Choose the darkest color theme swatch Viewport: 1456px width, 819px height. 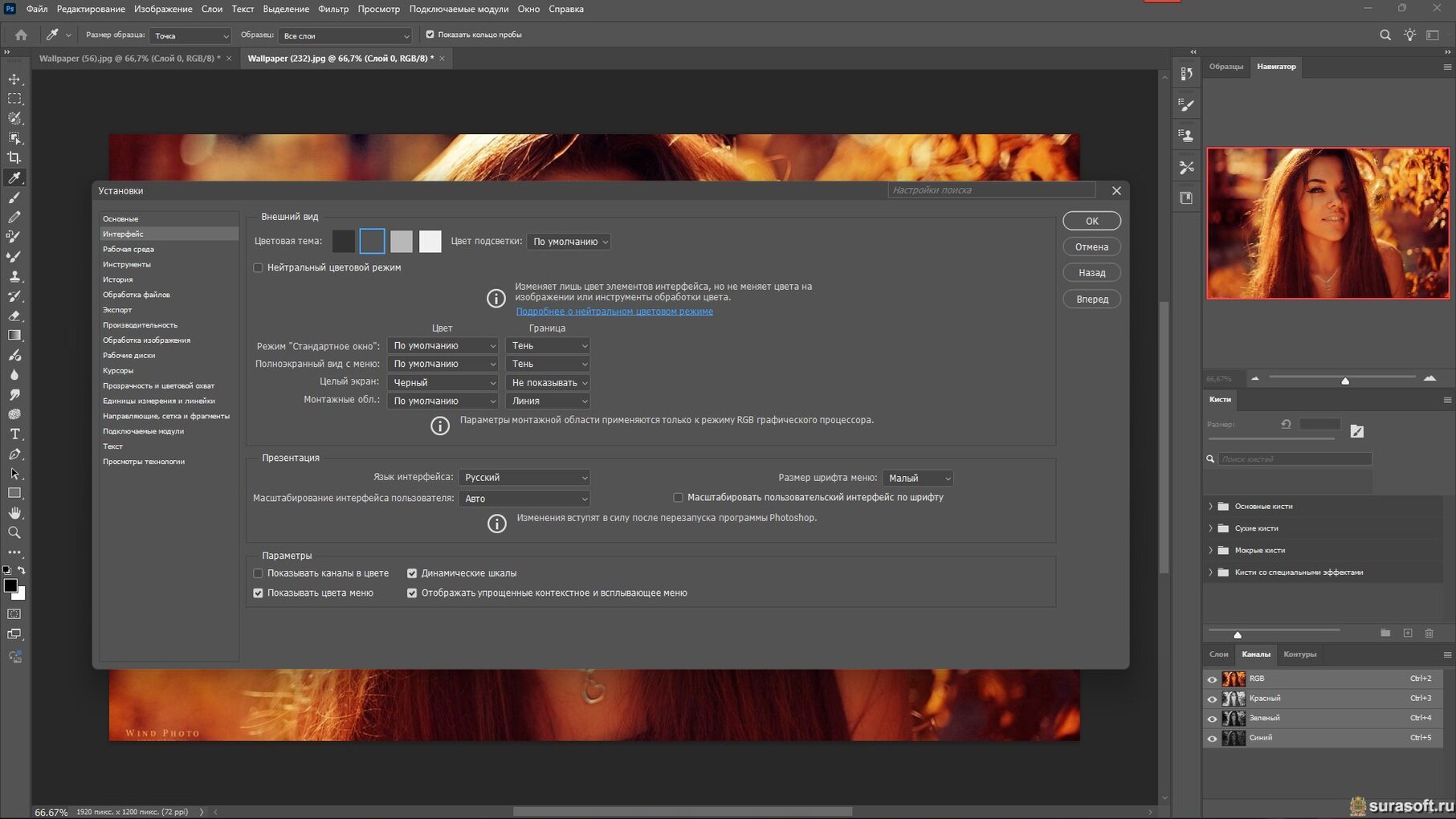344,242
